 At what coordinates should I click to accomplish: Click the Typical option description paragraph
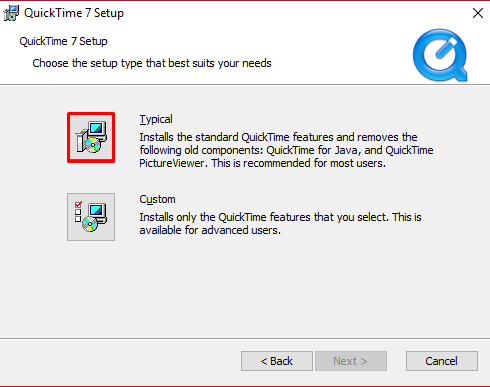pos(286,150)
